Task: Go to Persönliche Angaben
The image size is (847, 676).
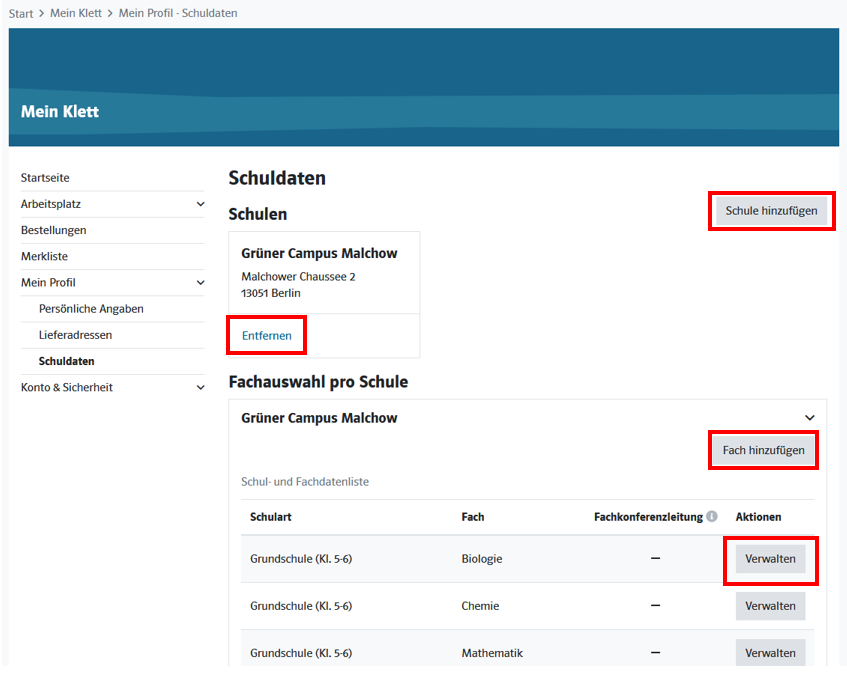Action: (91, 309)
